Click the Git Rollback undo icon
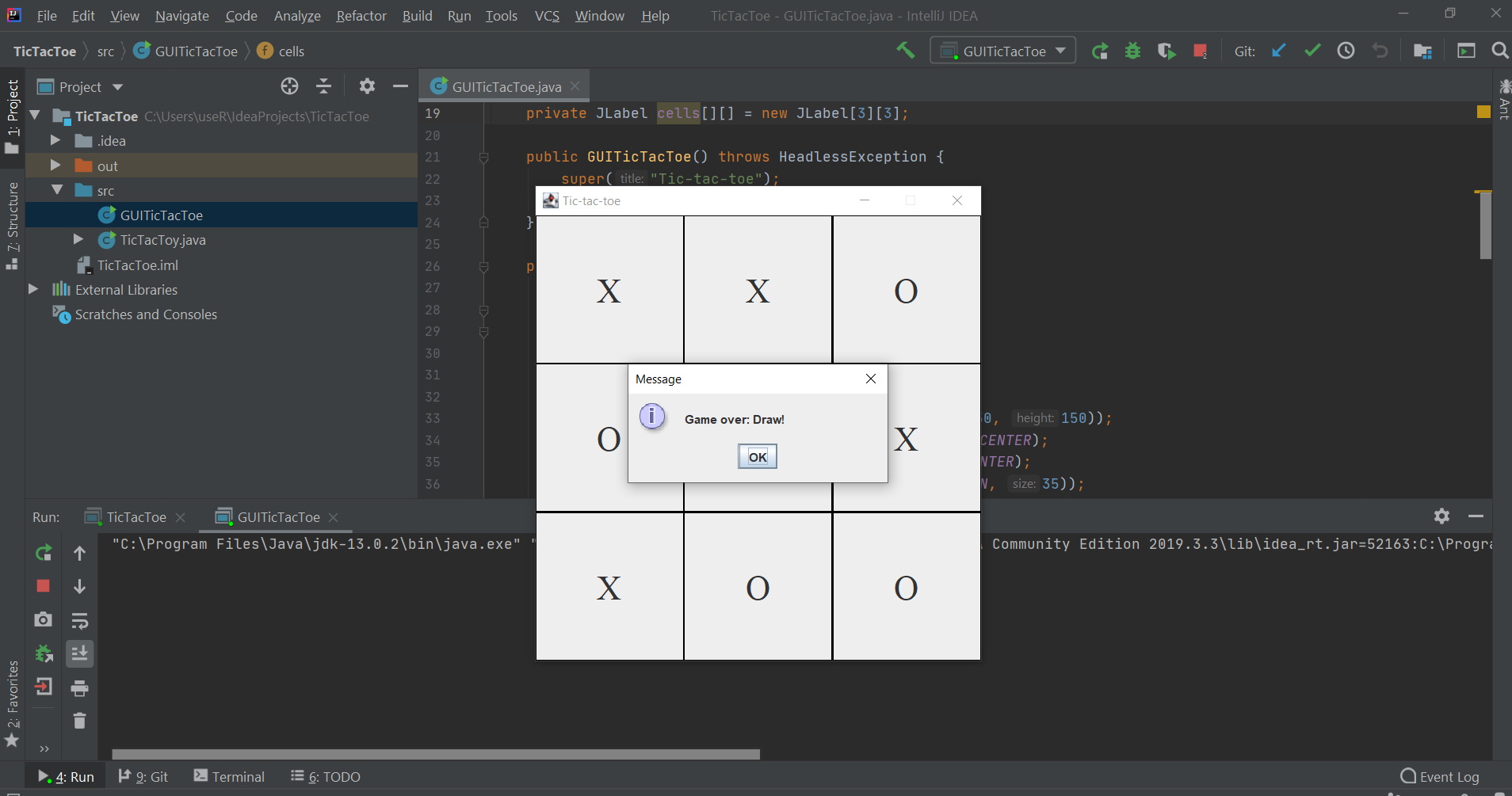The width and height of the screenshot is (1512, 796). (x=1380, y=51)
